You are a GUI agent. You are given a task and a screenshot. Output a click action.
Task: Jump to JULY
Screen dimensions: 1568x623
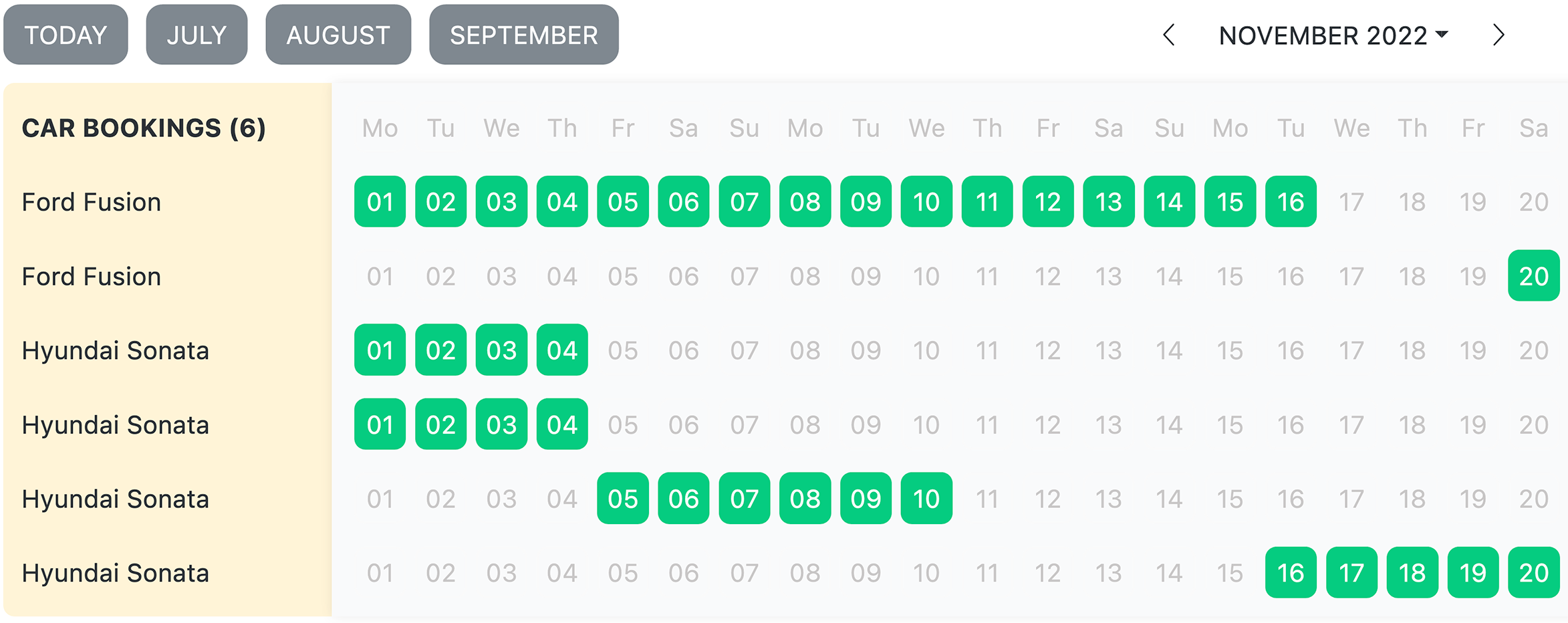tap(197, 35)
